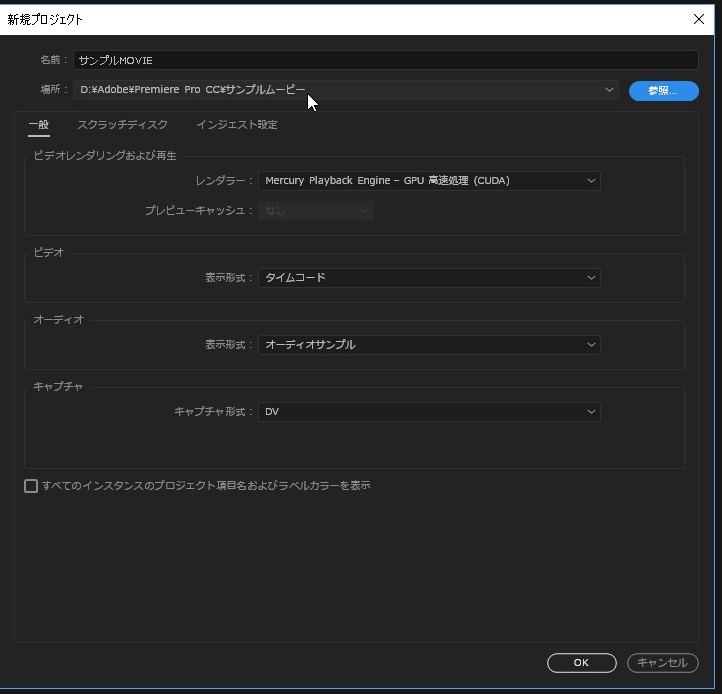Click the 場所 label beside the path
722x694 pixels.
point(52,90)
